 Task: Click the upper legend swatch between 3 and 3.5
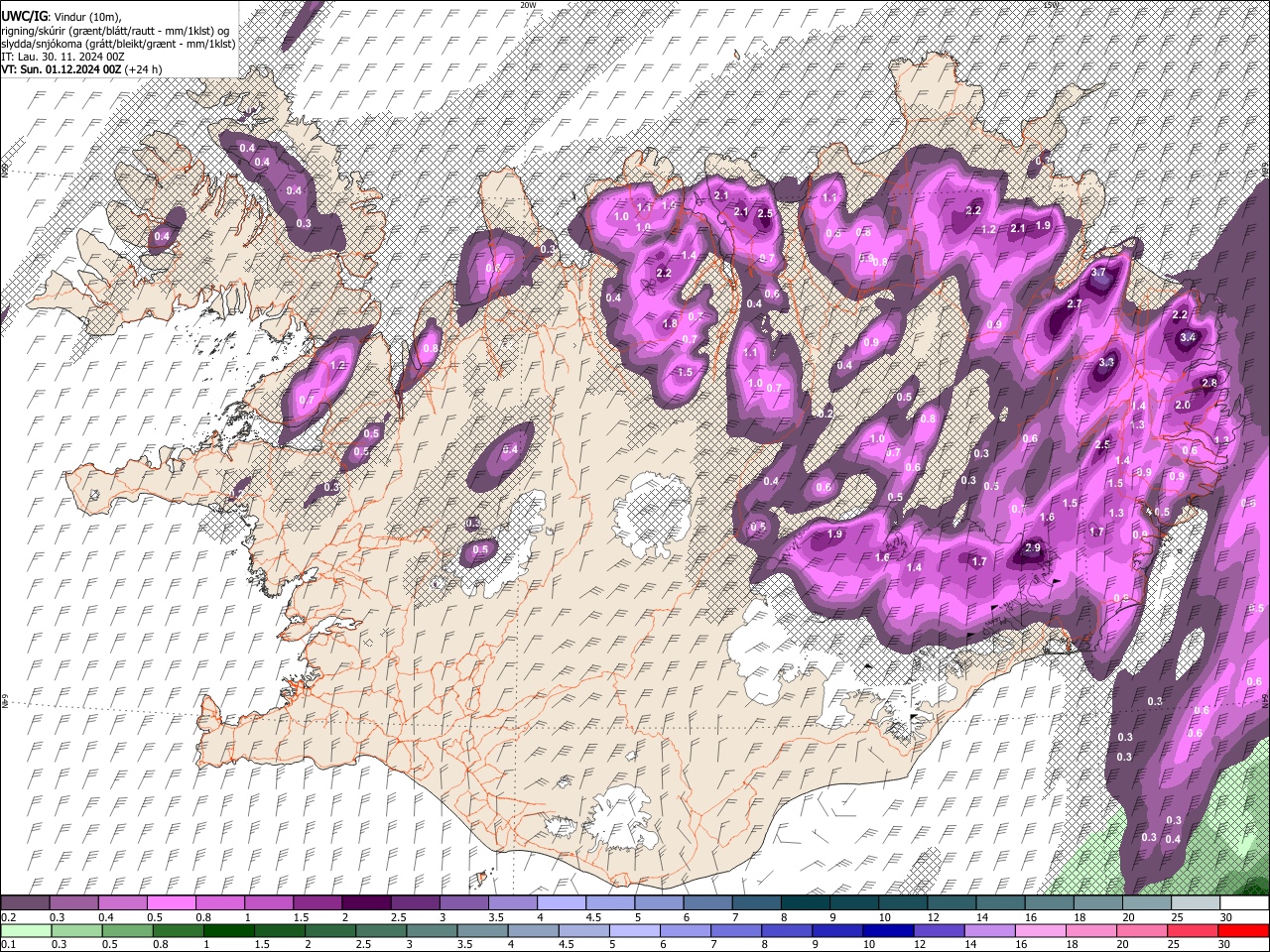[x=463, y=903]
